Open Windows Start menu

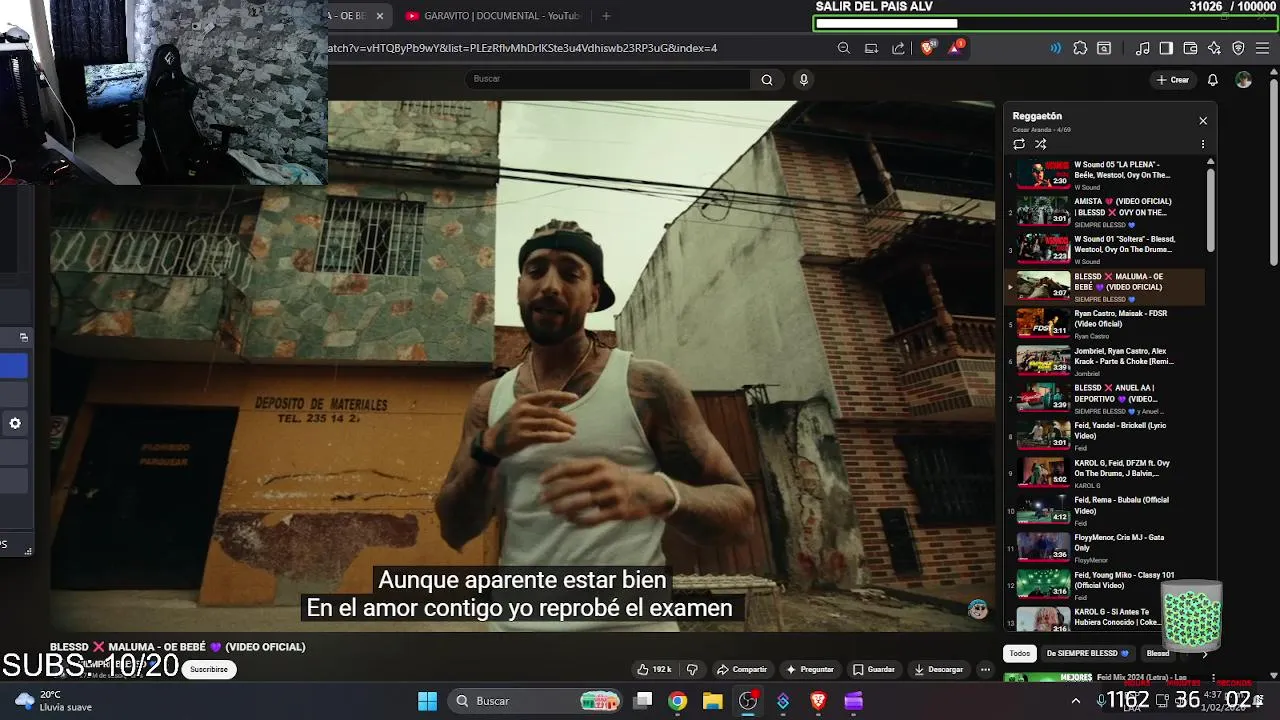click(x=427, y=701)
